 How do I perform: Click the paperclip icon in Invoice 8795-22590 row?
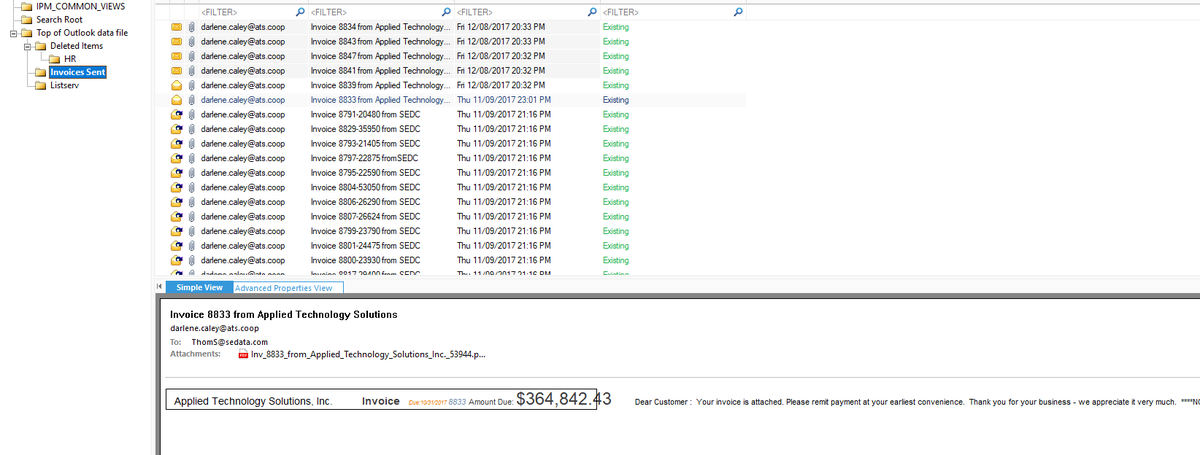(x=190, y=172)
